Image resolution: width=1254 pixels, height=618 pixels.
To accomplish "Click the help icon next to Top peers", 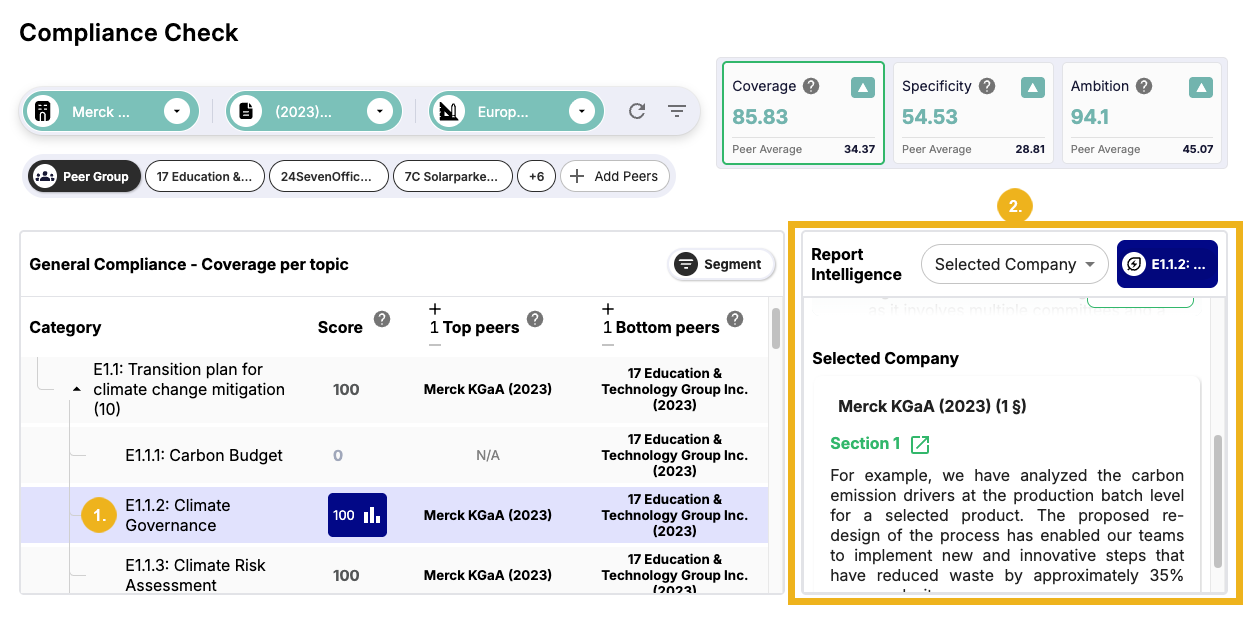I will 535,319.
